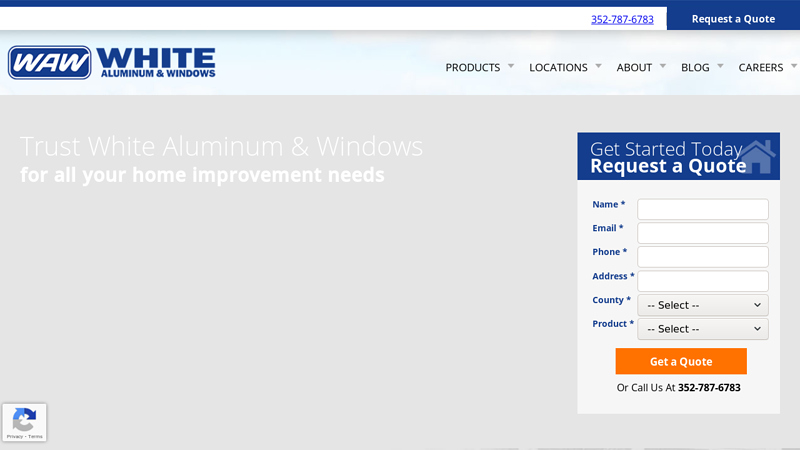Image resolution: width=800 pixels, height=450 pixels.
Task: Focus the Address input field
Action: click(x=703, y=281)
